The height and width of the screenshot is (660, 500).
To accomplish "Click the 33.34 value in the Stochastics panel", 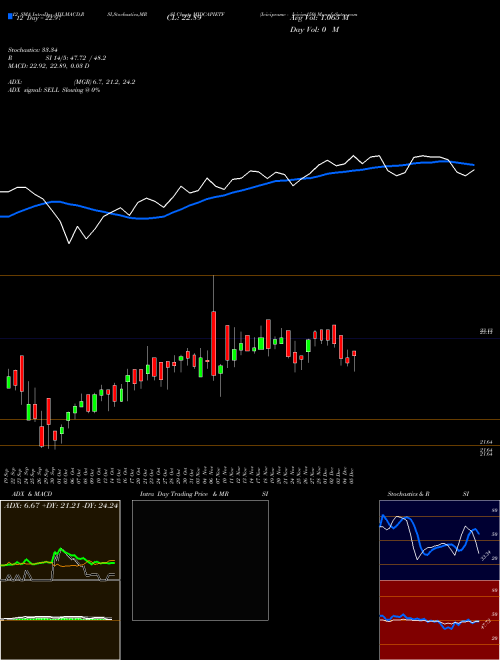I will [x=486, y=556].
